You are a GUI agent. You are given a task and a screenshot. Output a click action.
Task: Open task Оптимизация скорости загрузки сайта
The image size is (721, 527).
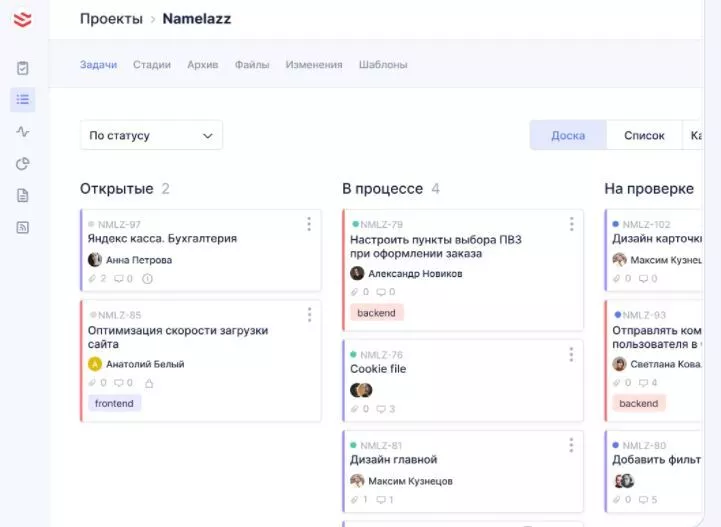coord(178,337)
